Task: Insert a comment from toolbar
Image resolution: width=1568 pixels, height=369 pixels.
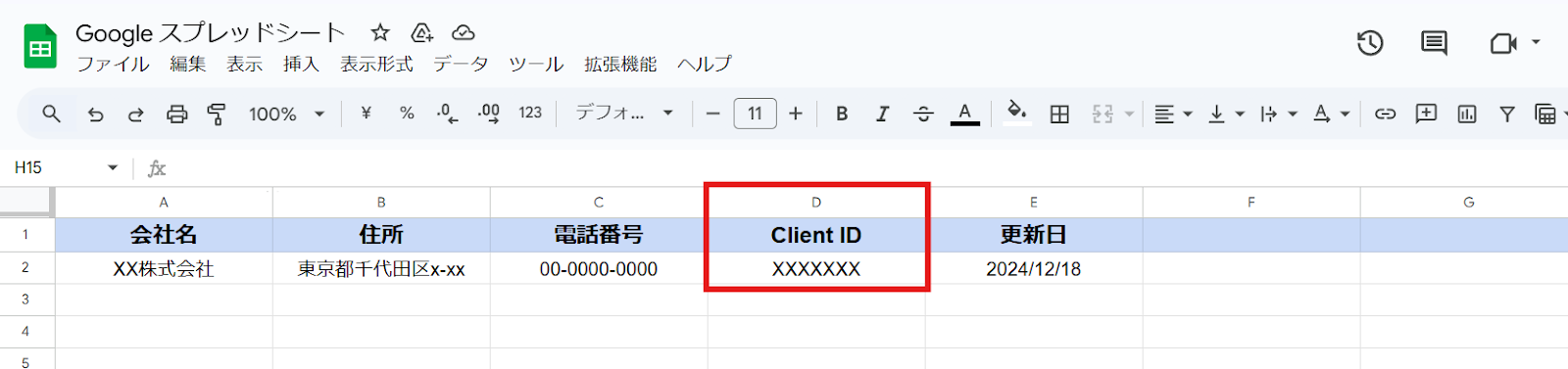Action: pos(1426,114)
